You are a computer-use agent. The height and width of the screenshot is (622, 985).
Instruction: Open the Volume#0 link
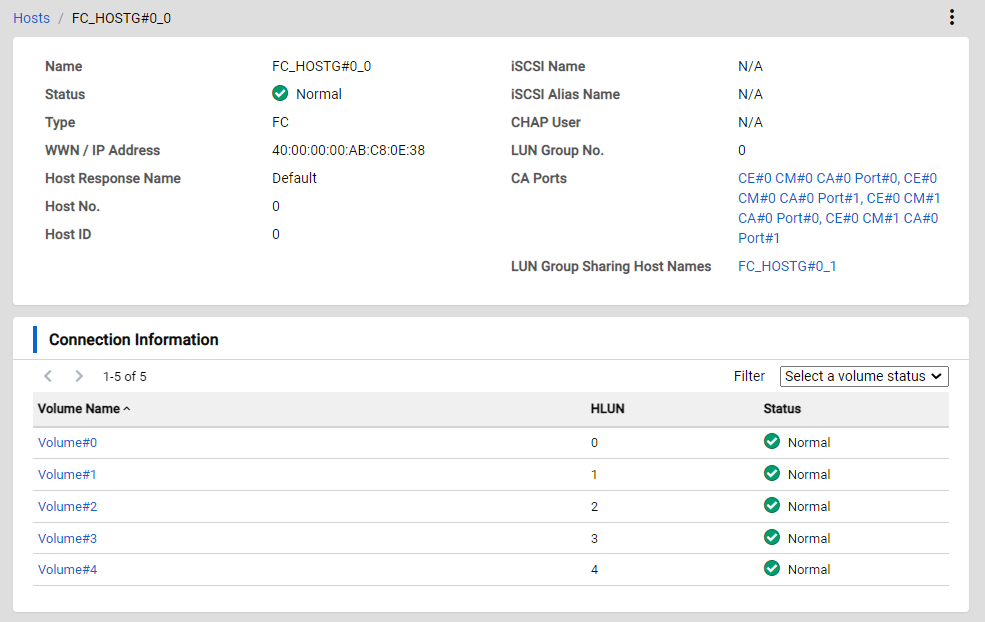67,443
